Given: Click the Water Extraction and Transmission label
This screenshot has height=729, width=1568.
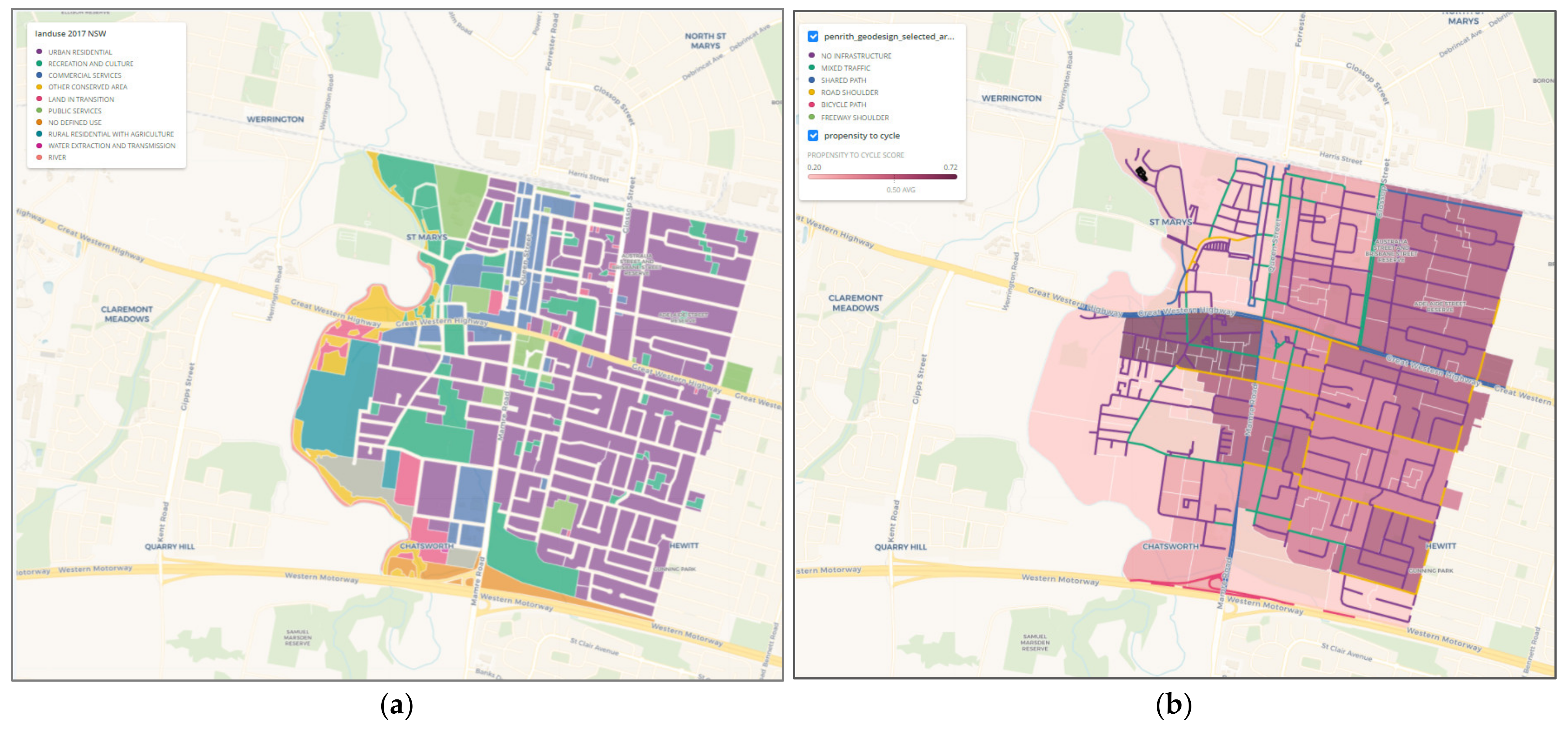Looking at the screenshot, I should point(112,145).
